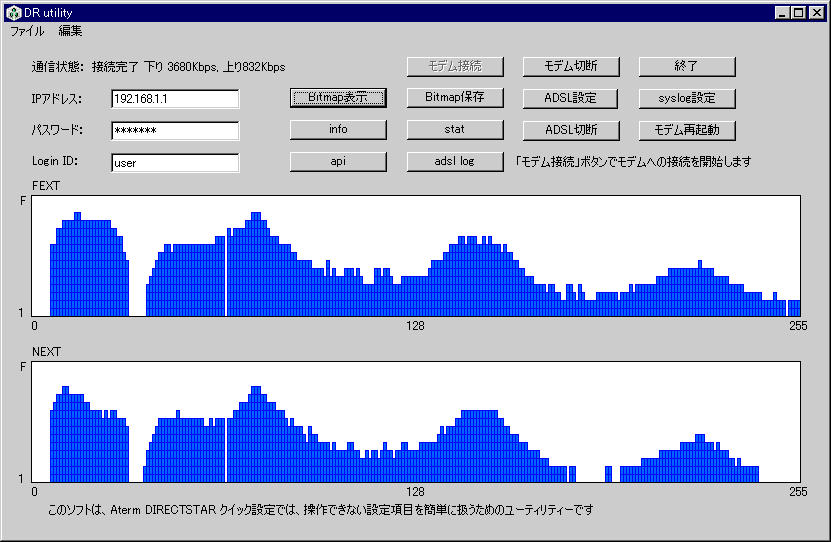Click the FEXT label

tap(46, 186)
